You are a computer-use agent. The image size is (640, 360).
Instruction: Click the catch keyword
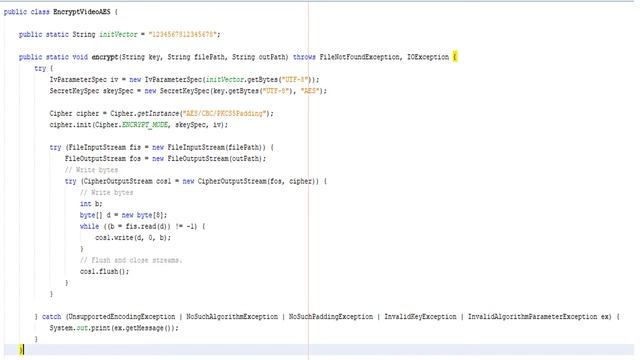pyautogui.click(x=51, y=317)
